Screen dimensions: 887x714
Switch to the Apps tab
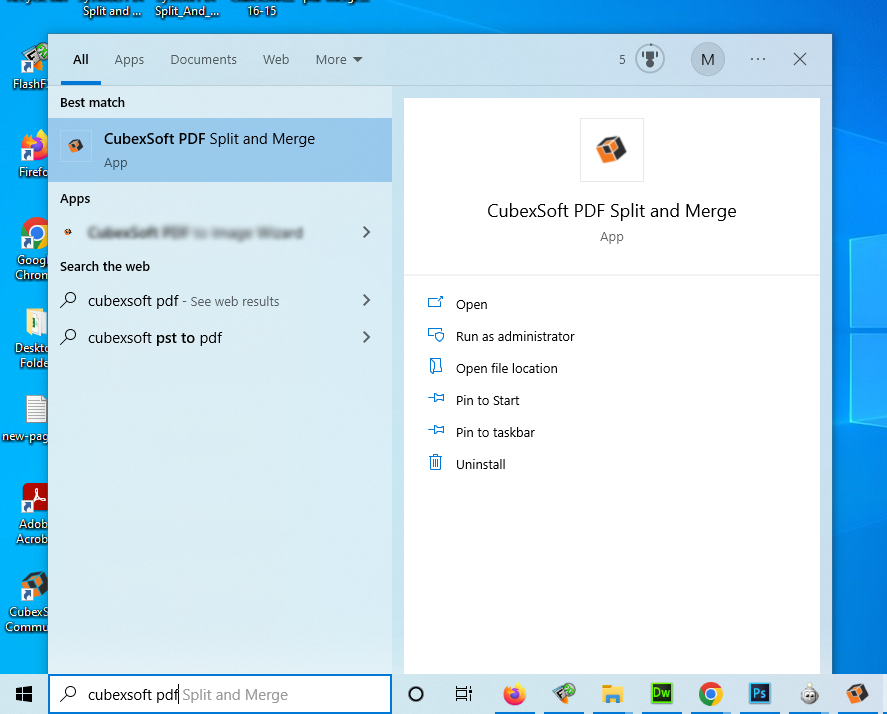tap(129, 59)
